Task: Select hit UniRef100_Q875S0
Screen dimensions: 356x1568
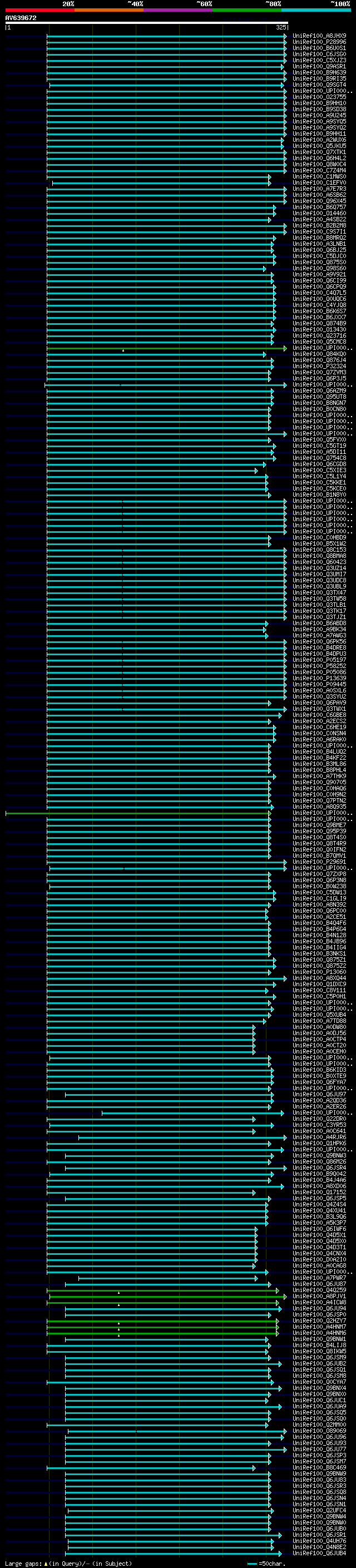Action: pyautogui.click(x=319, y=263)
